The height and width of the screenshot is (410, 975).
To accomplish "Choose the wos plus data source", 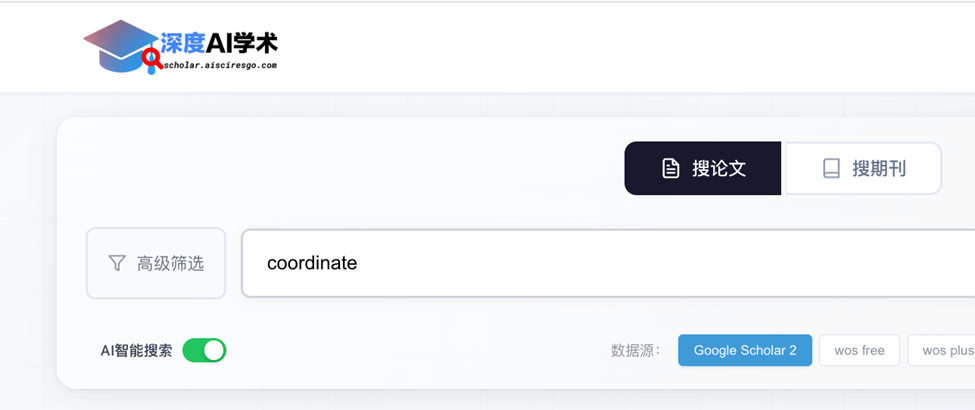I will (x=946, y=350).
